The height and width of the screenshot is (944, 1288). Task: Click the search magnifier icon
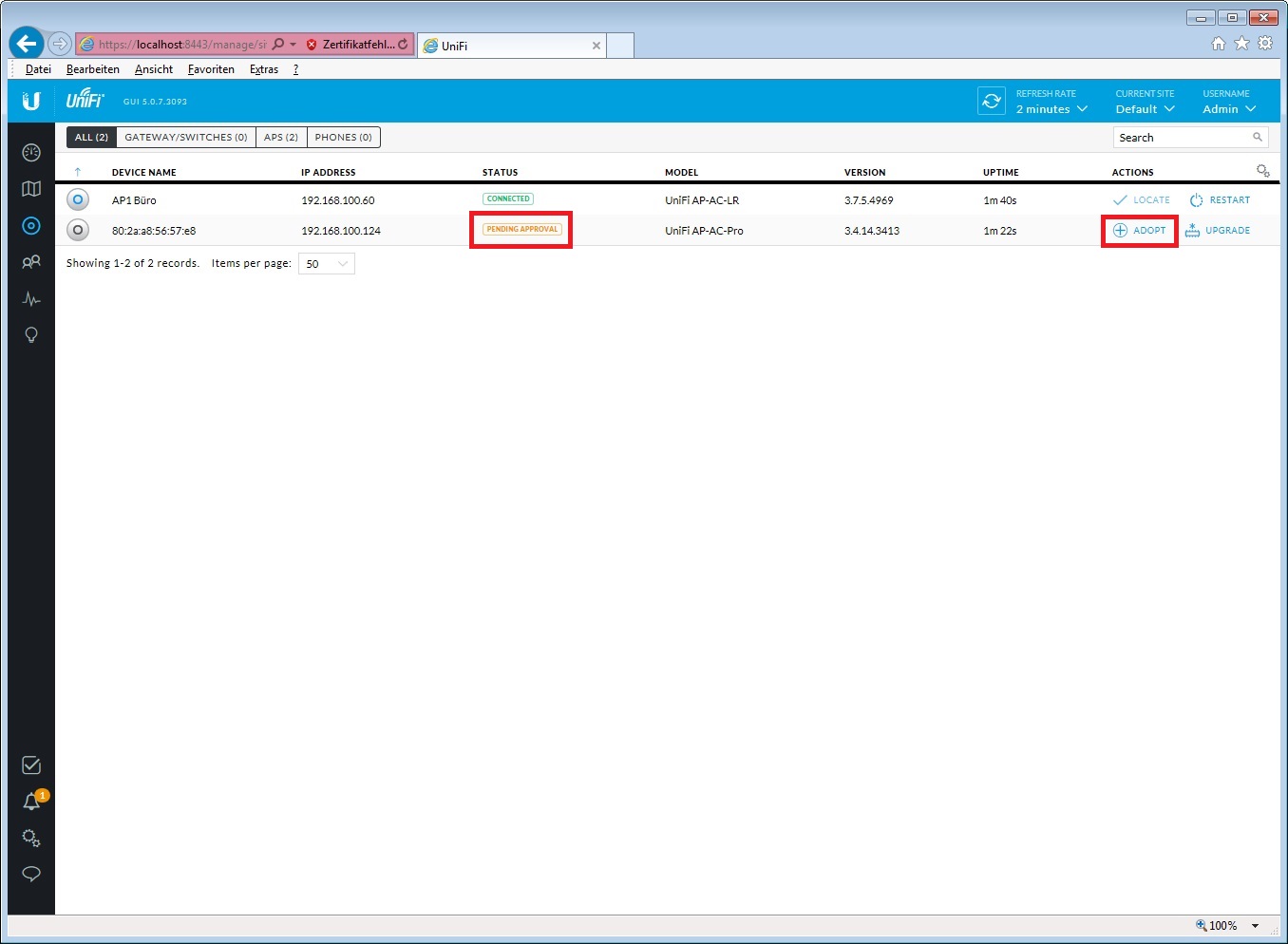point(1258,138)
